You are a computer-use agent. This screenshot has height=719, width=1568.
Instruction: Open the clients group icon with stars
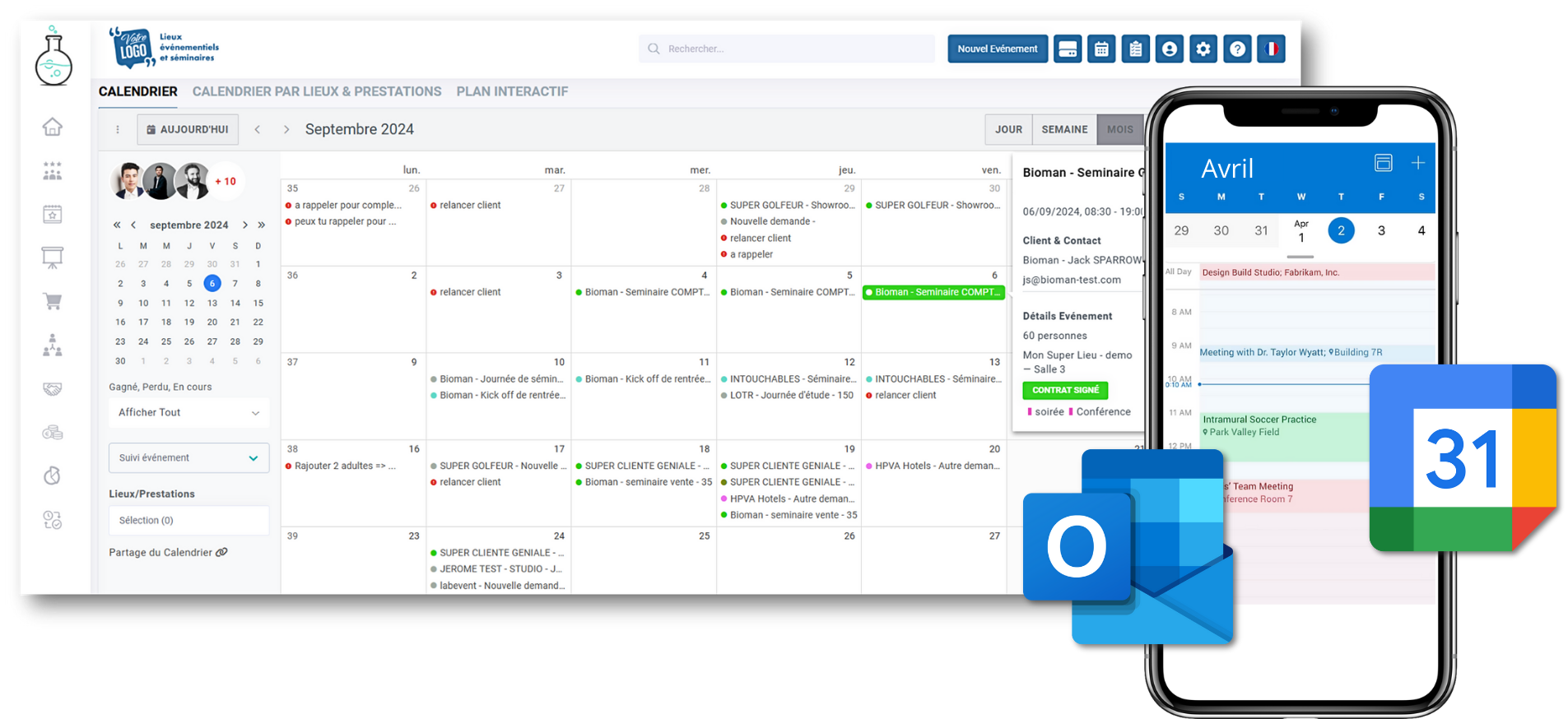tap(53, 170)
